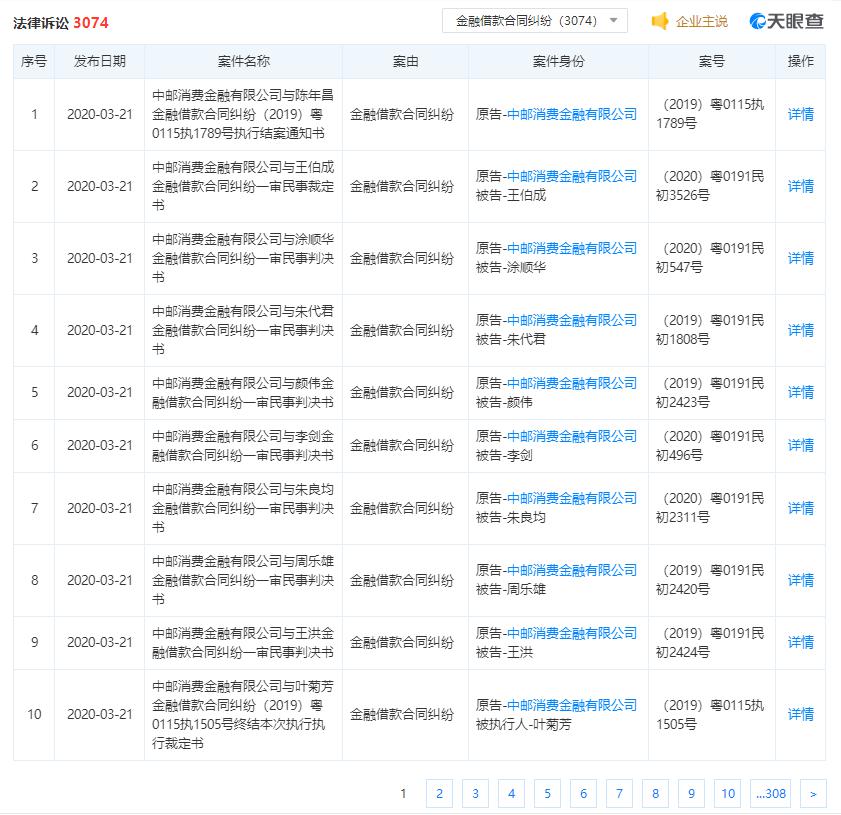
Task: Go to page 10 of results
Action: pyautogui.click(x=727, y=793)
